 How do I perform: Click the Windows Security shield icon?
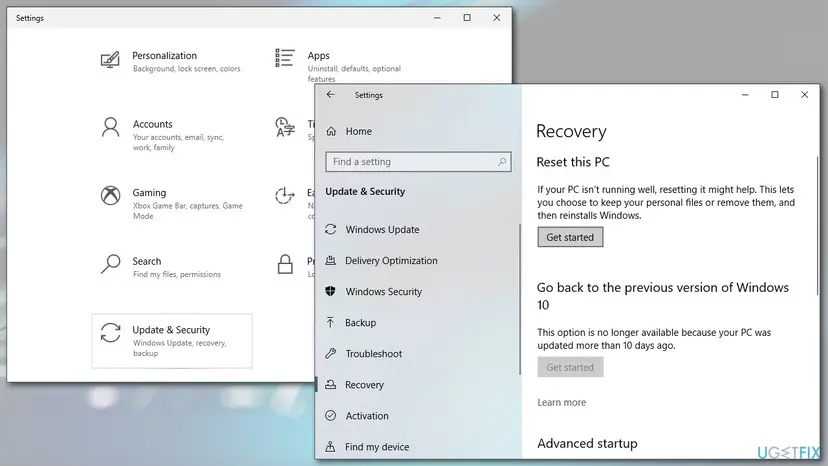[x=331, y=291]
